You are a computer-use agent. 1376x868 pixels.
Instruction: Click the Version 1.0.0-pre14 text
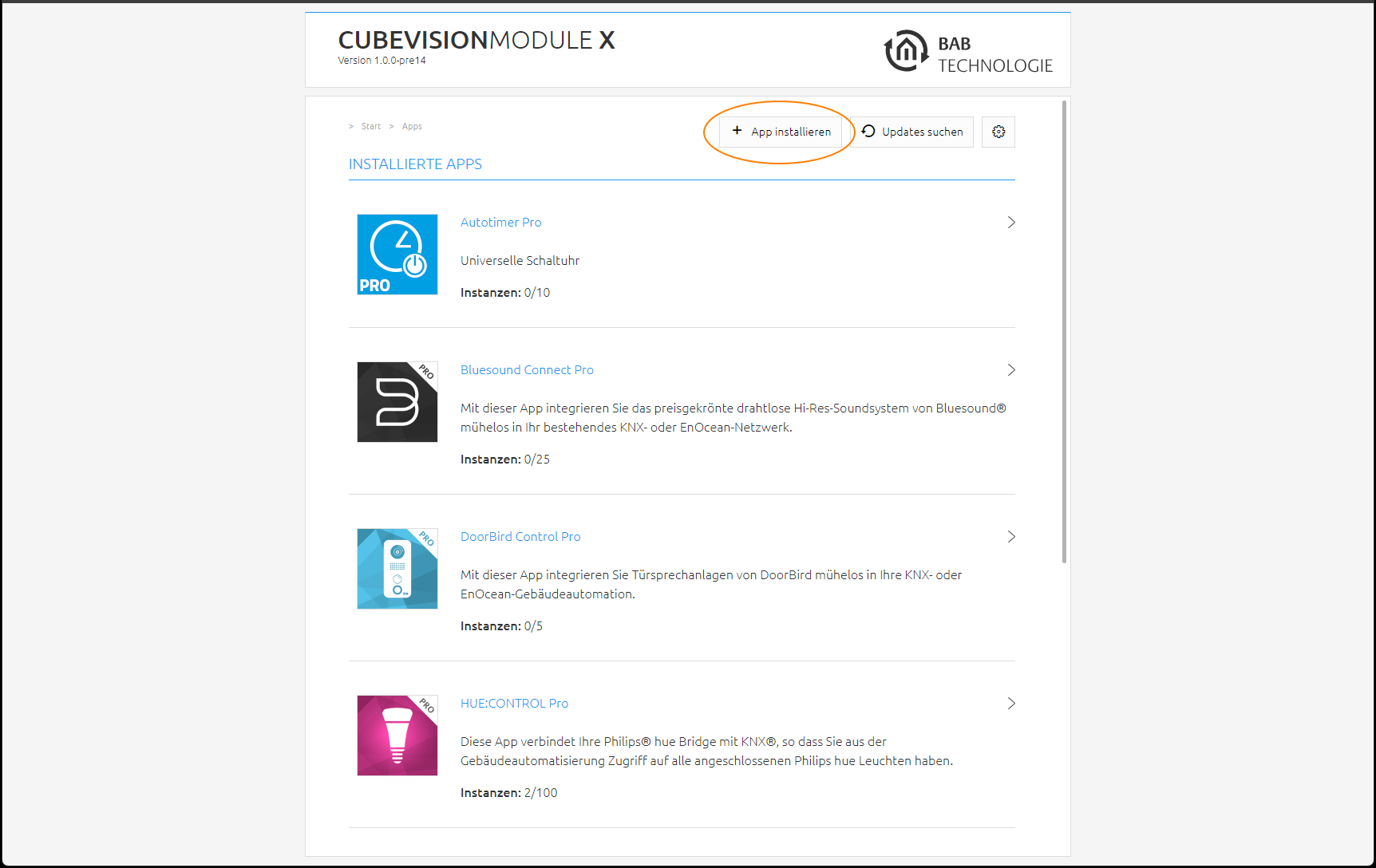[x=382, y=61]
